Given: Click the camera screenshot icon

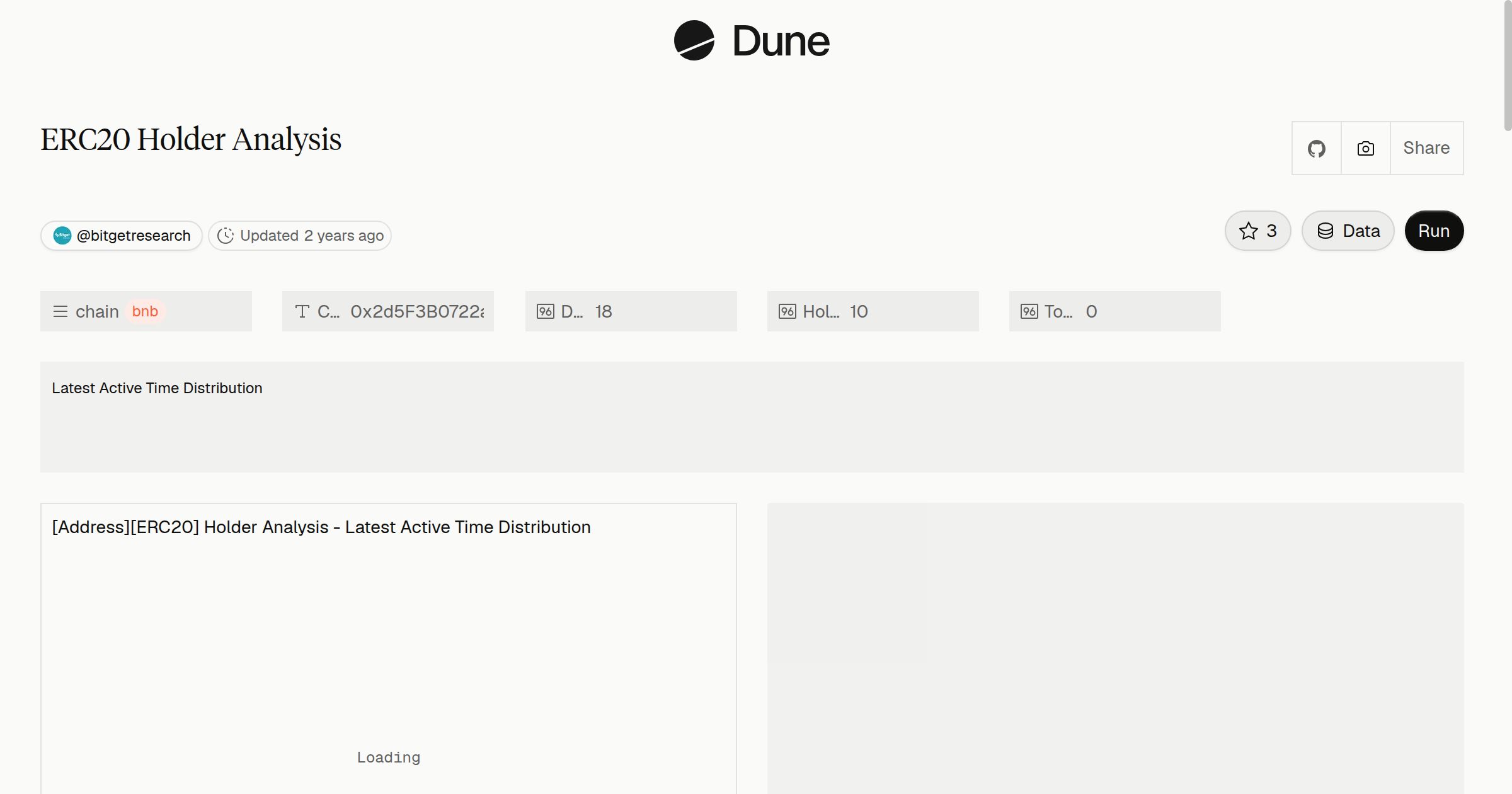Looking at the screenshot, I should (1365, 148).
